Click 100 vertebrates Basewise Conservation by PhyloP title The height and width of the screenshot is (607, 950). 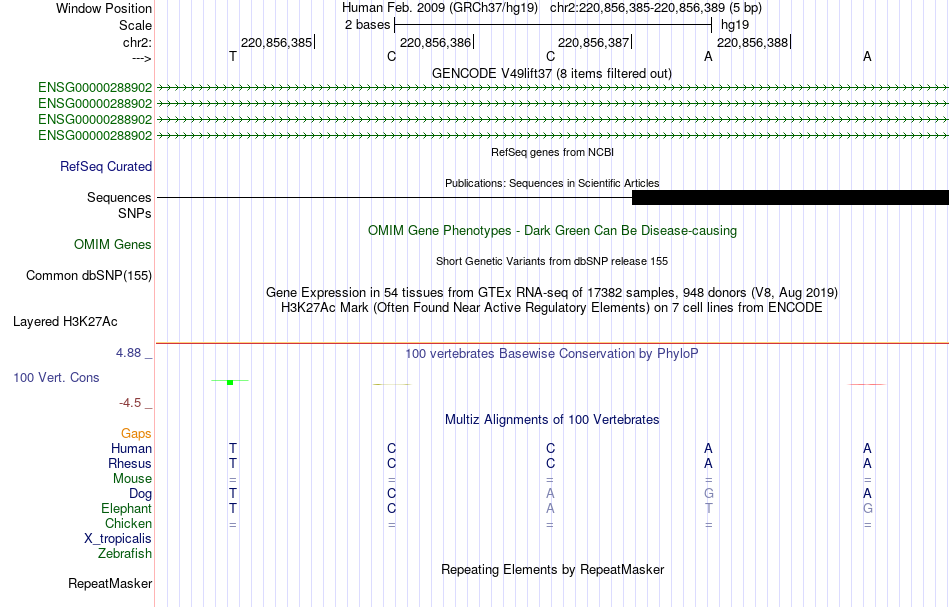click(x=552, y=353)
